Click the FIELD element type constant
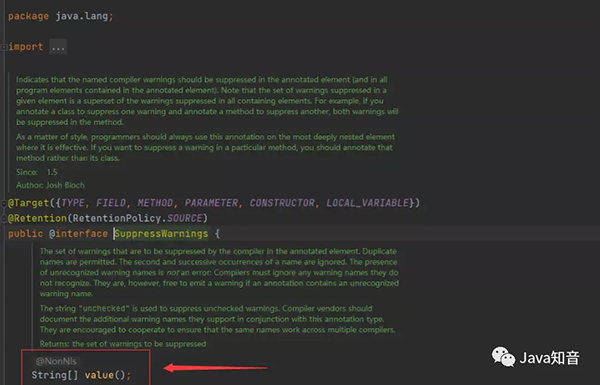 (111, 203)
